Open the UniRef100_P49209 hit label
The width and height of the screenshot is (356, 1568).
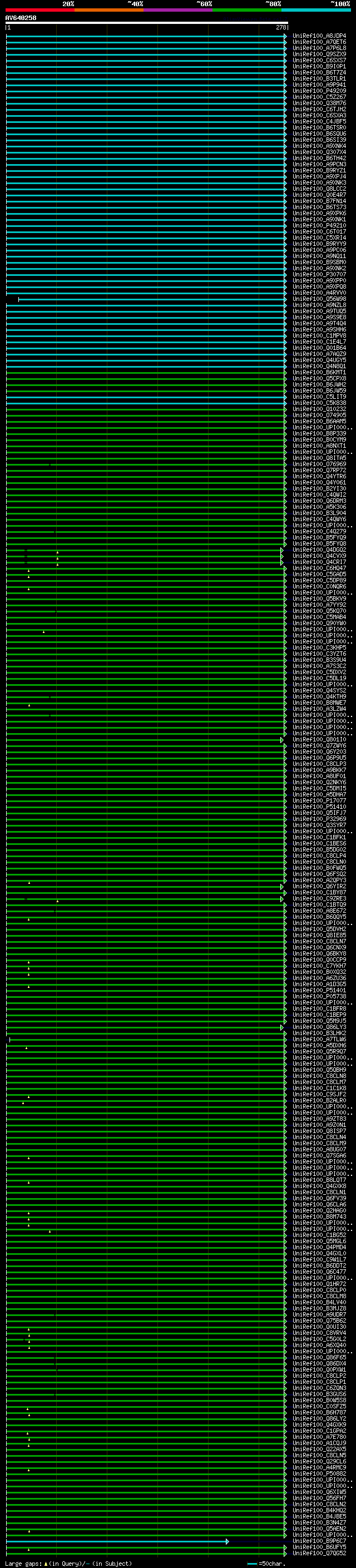click(x=319, y=91)
